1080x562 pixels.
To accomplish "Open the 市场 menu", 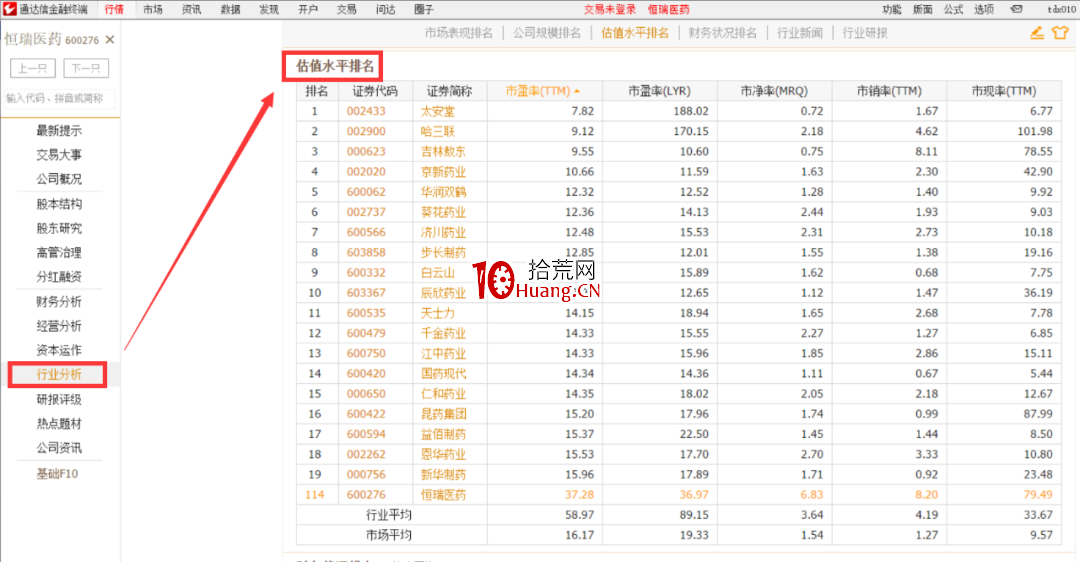I will [x=153, y=9].
